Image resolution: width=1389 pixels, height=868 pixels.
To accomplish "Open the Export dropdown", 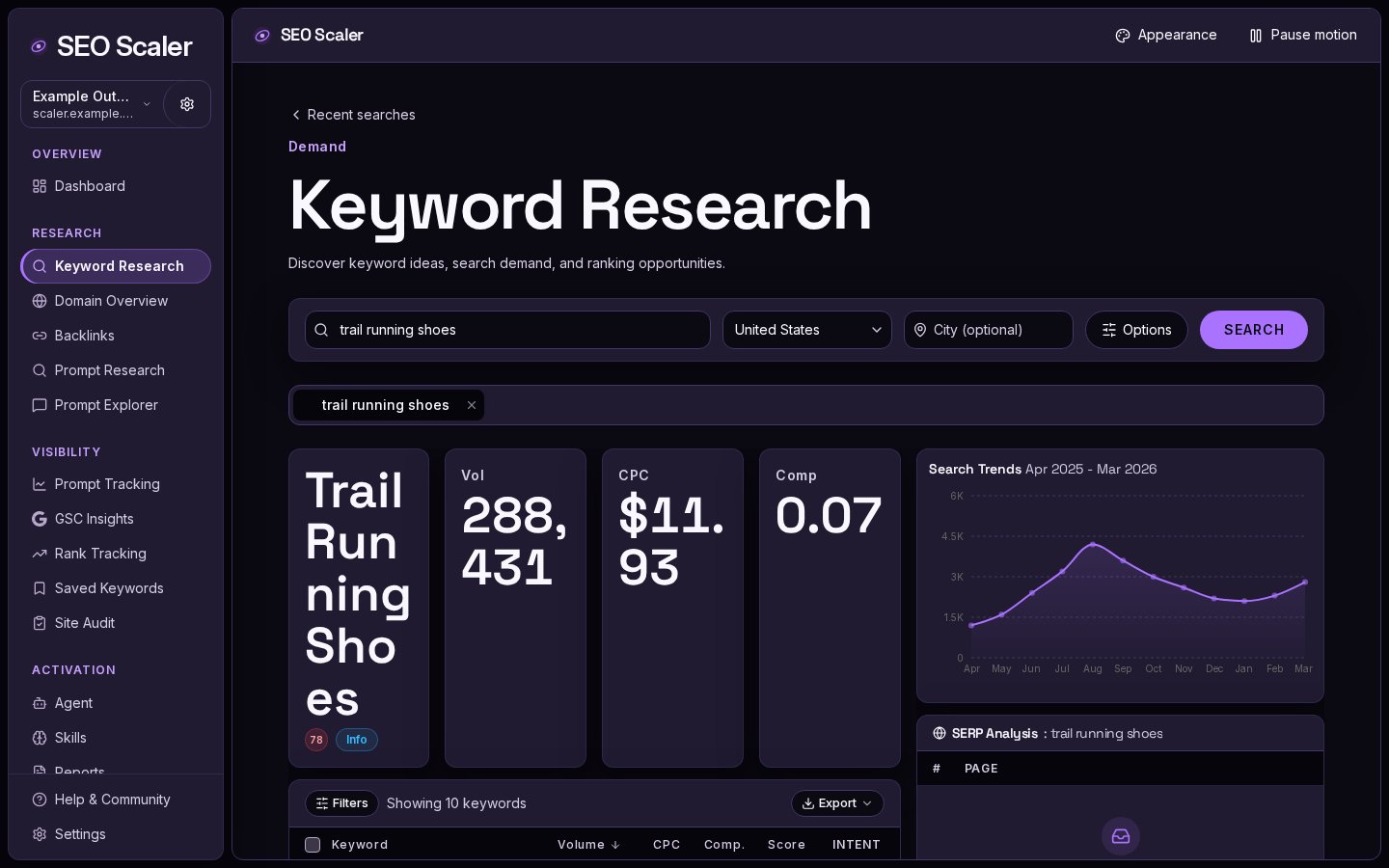I will click(837, 803).
